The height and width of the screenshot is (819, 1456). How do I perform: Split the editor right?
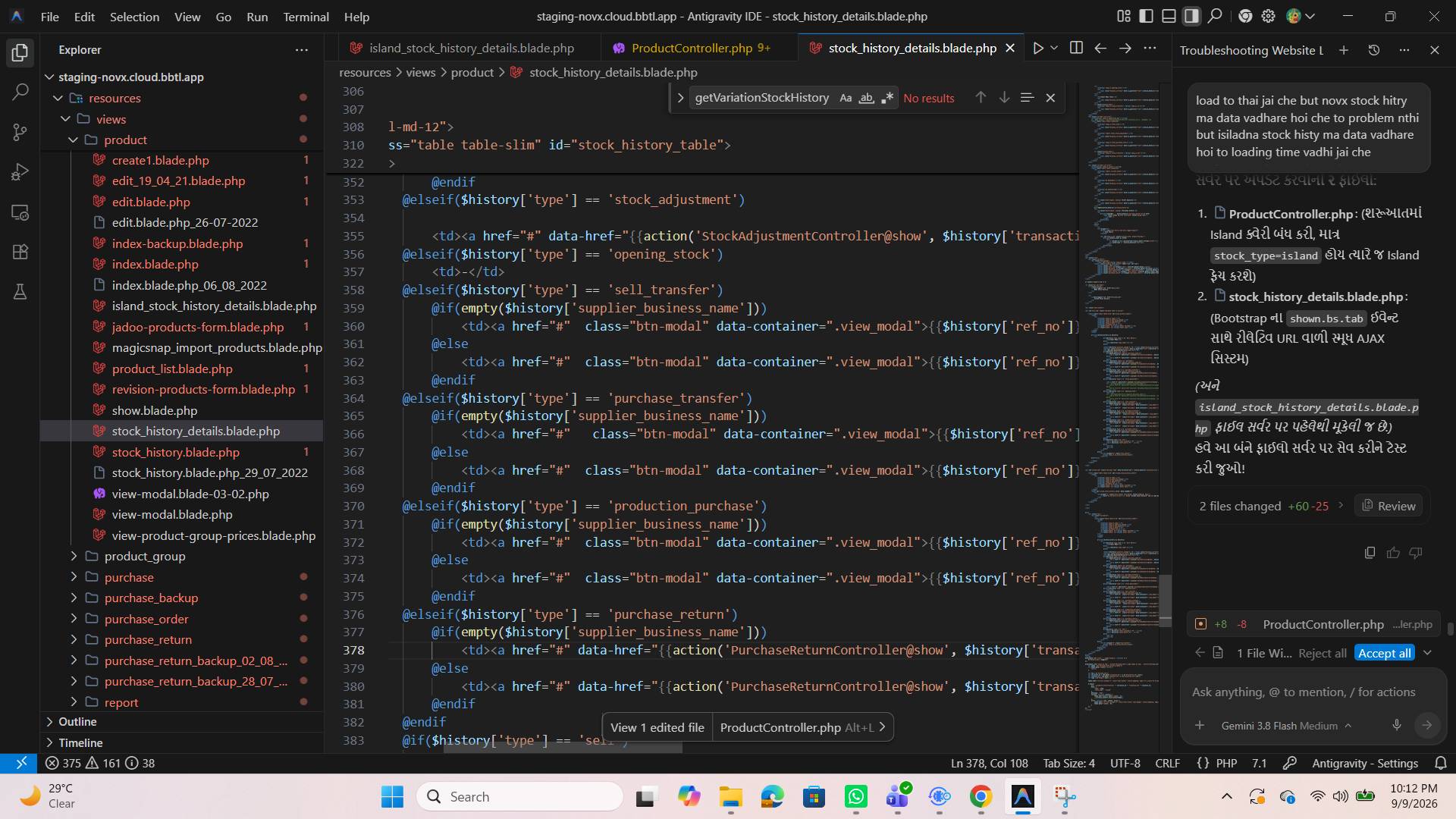click(x=1076, y=48)
